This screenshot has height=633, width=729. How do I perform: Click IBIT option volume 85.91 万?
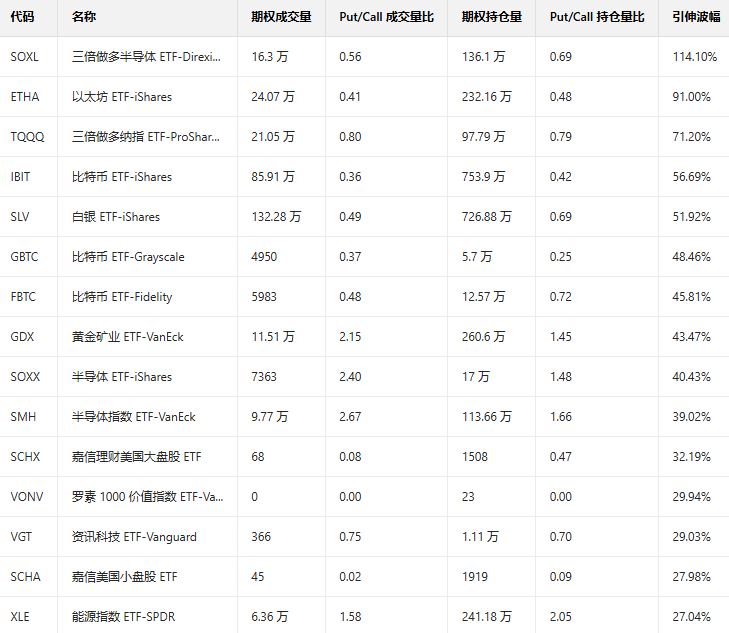[x=273, y=177]
